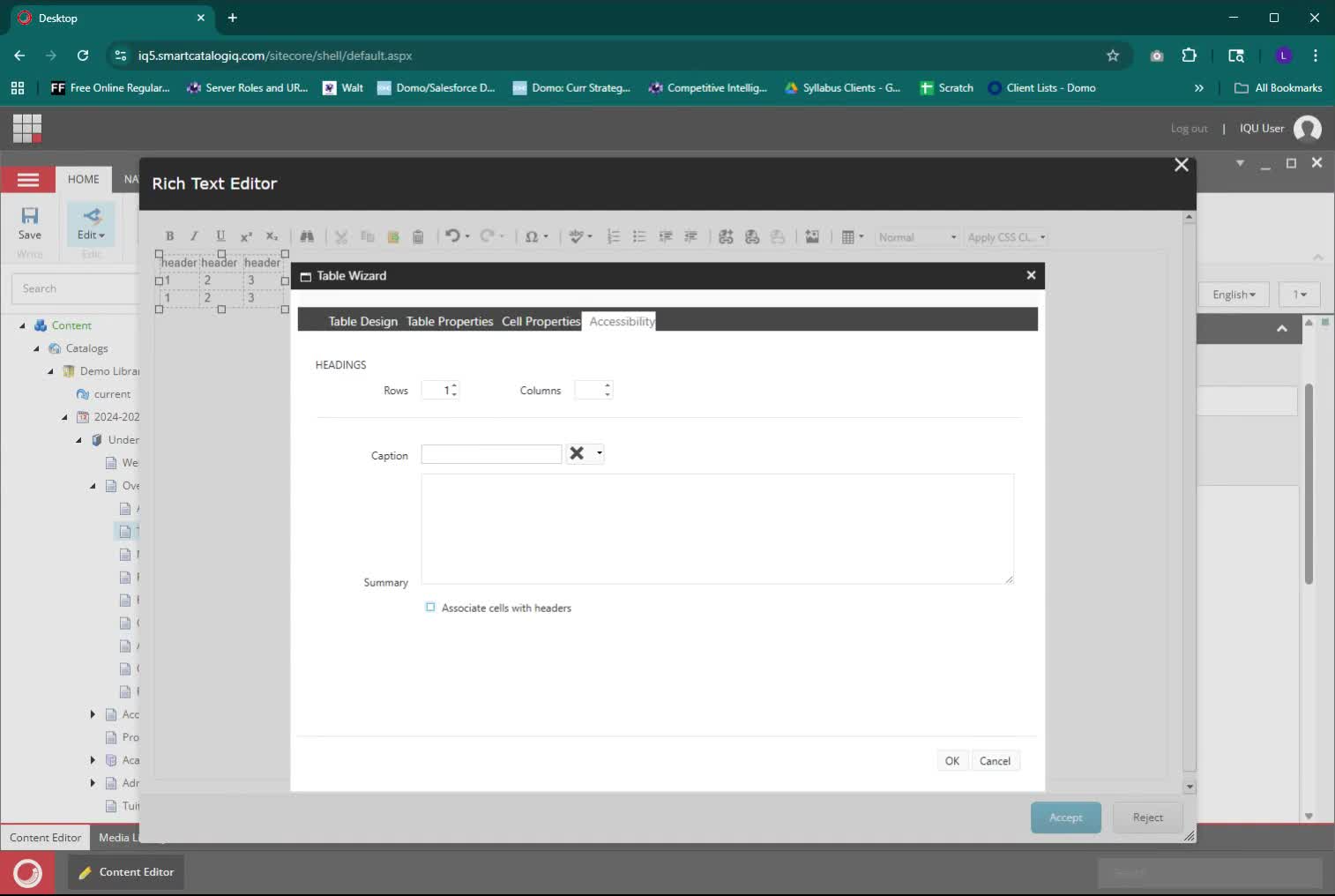The width and height of the screenshot is (1335, 896).
Task: Collapse the section with the chevron up
Action: (x=1282, y=329)
